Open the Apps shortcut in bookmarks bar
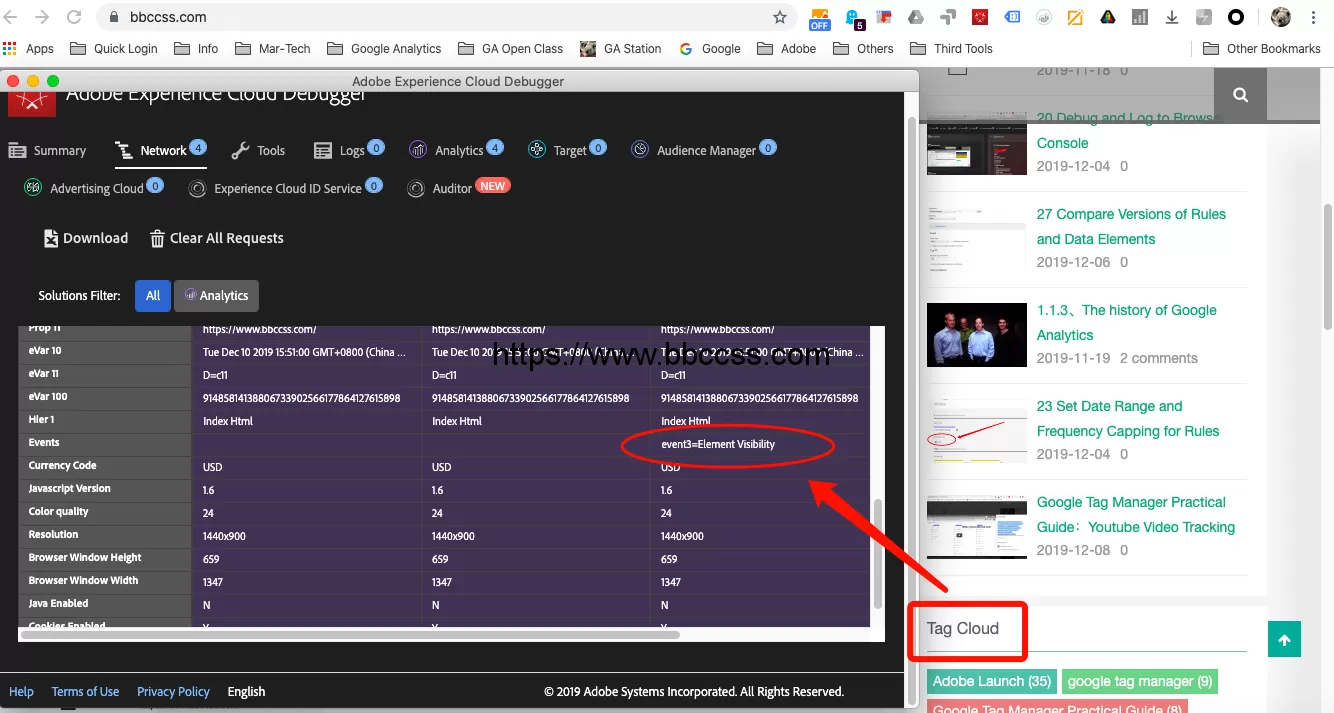1334x713 pixels. click(x=29, y=48)
